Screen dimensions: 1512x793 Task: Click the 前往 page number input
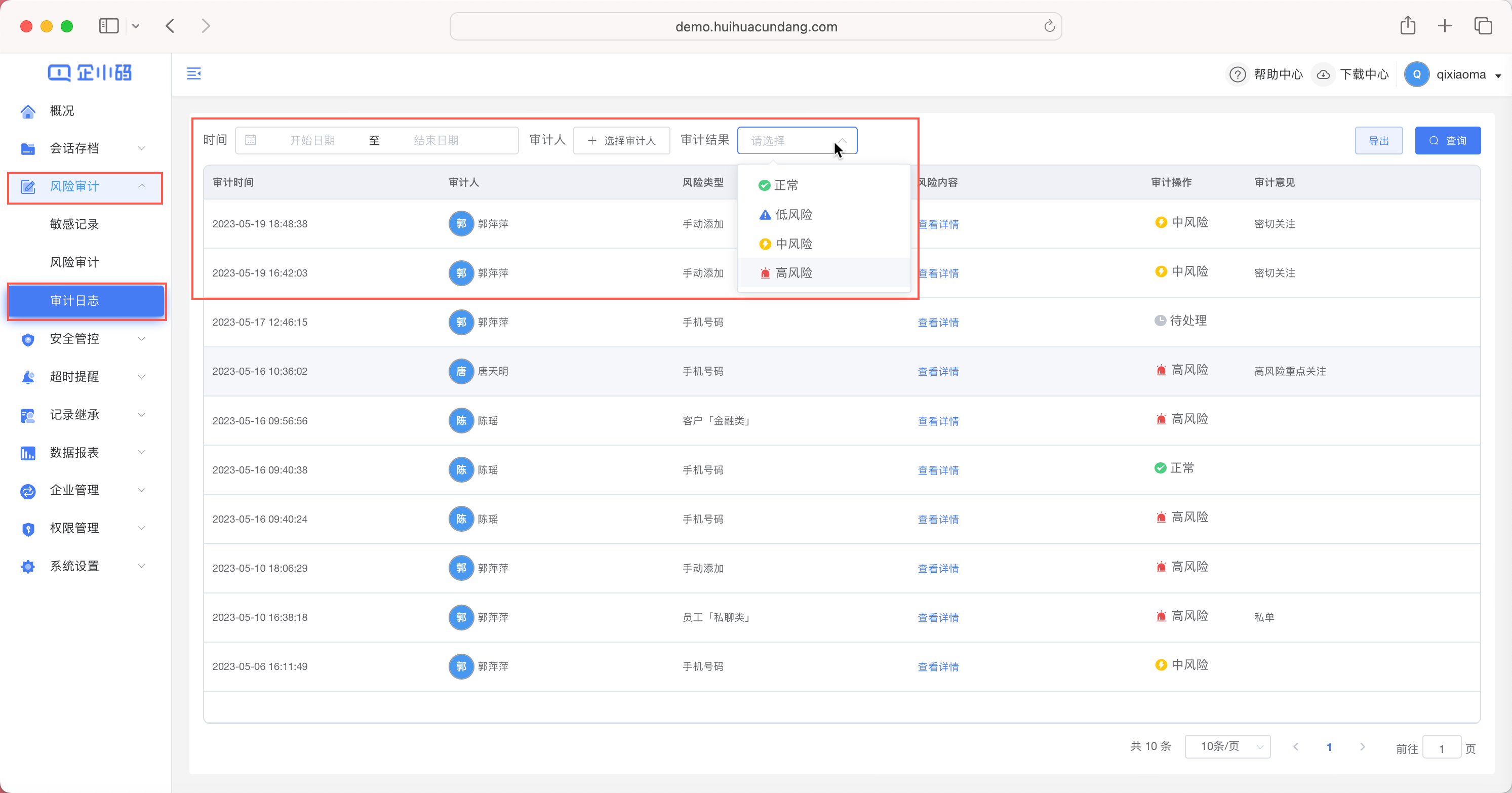click(x=1442, y=748)
